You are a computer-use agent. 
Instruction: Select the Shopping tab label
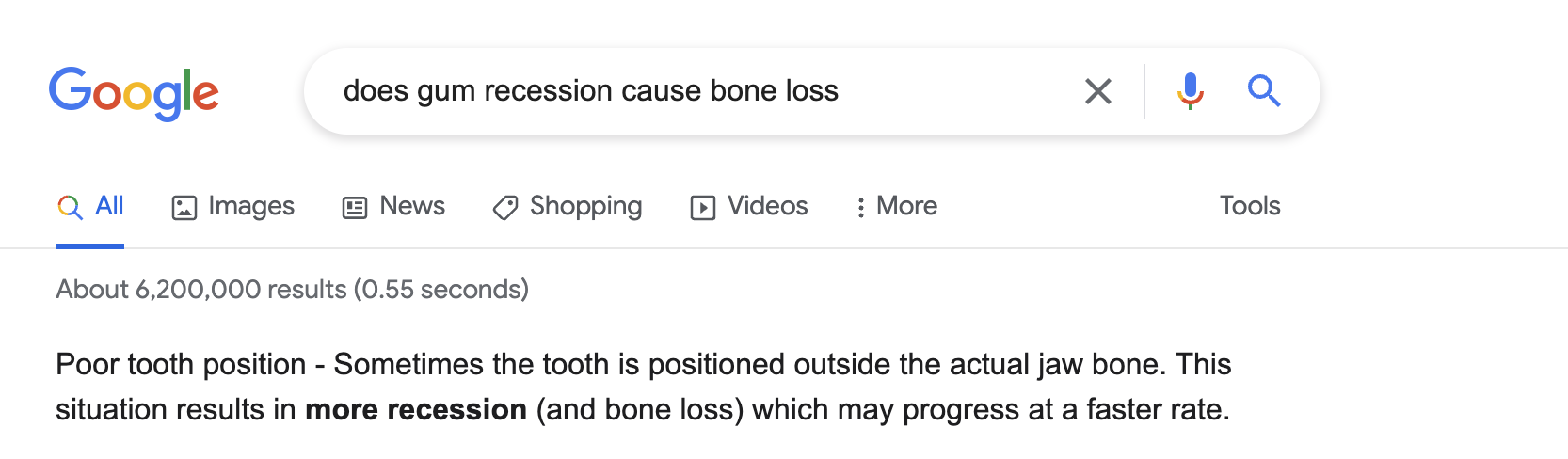pos(585,206)
